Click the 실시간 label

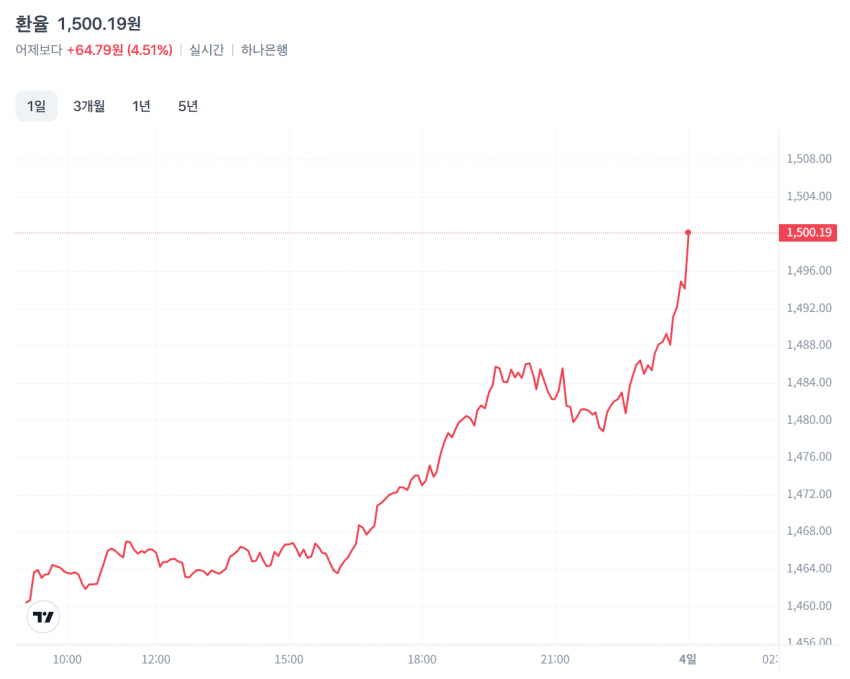[206, 49]
